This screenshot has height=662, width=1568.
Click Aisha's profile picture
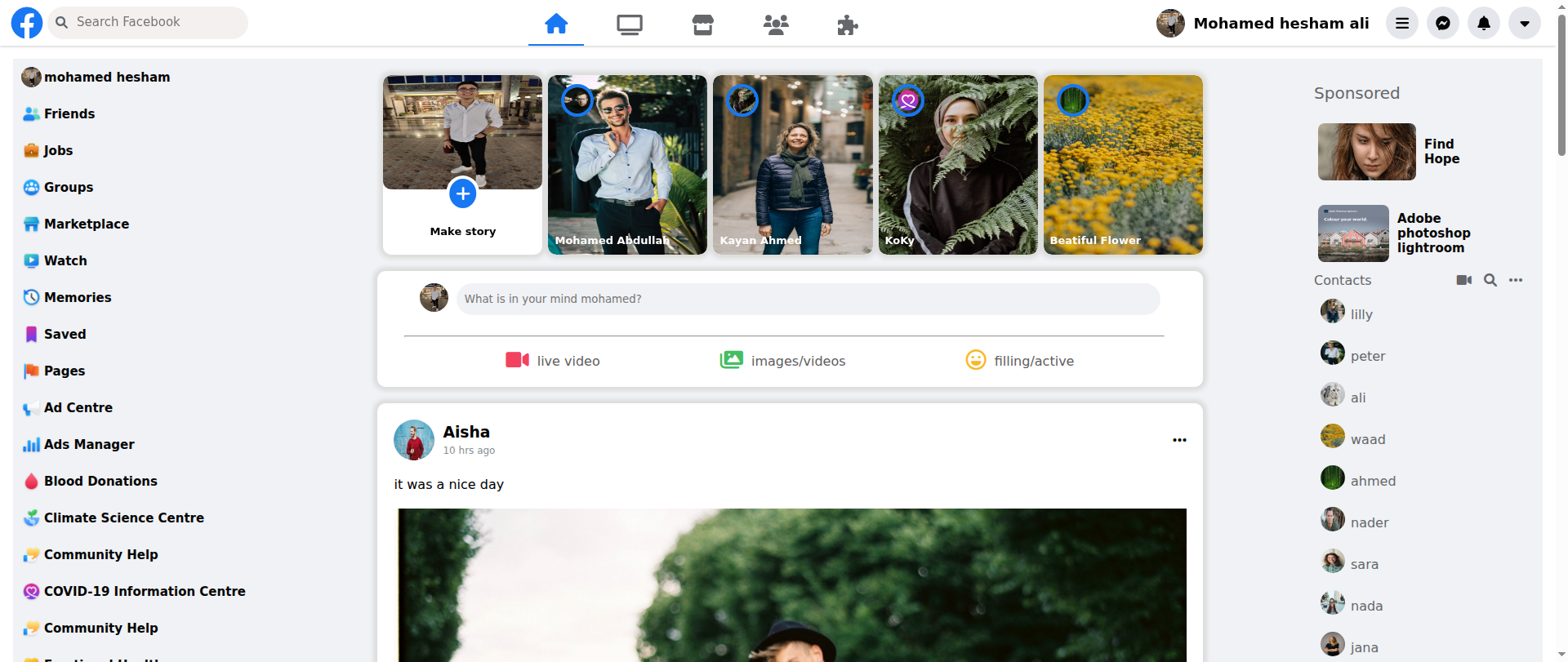pos(414,440)
